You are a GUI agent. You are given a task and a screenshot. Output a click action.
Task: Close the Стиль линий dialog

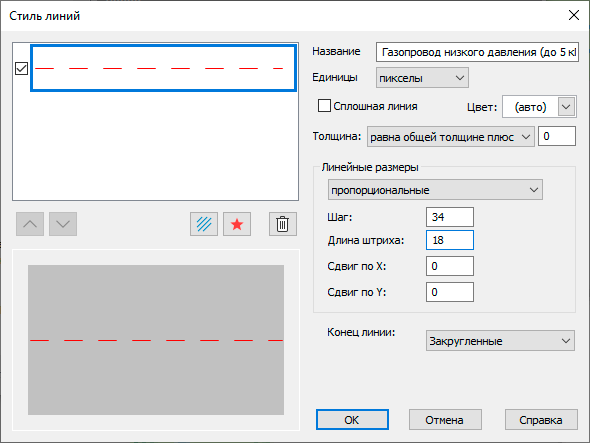[574, 15]
